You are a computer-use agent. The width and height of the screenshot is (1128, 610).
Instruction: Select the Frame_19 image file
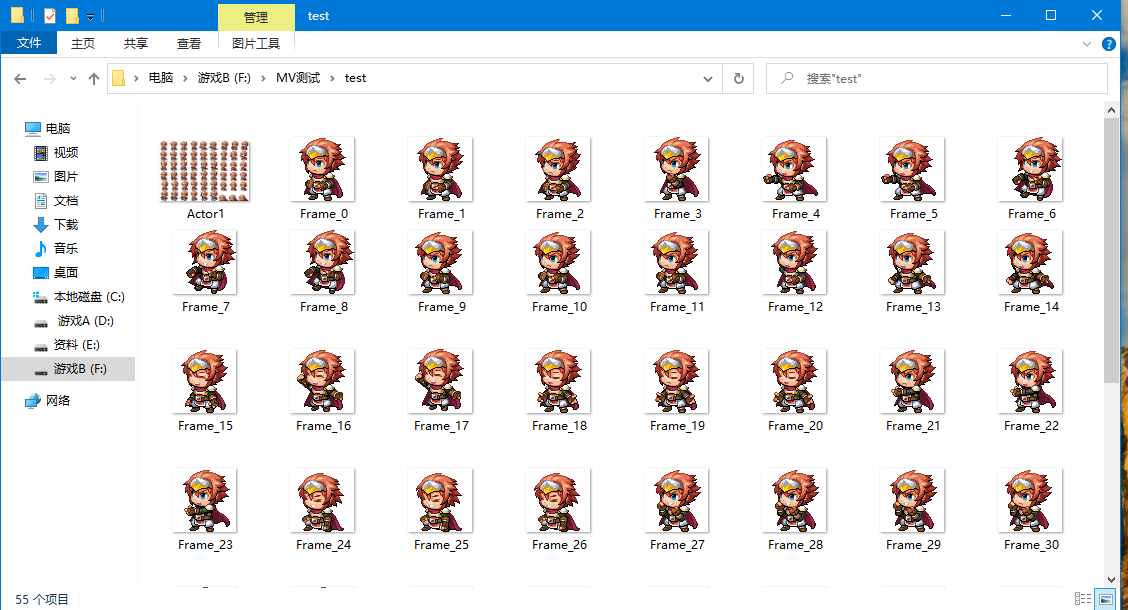(677, 391)
